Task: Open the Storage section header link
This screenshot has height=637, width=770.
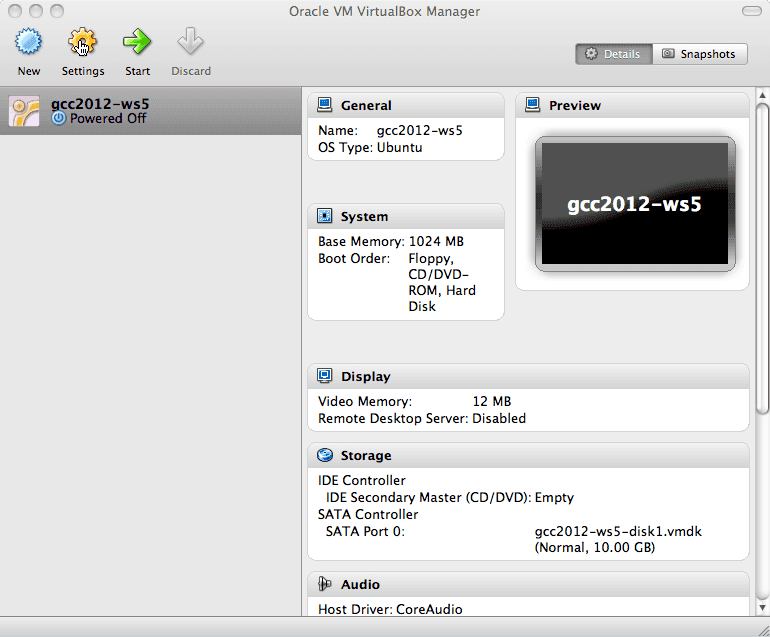Action: [x=366, y=455]
